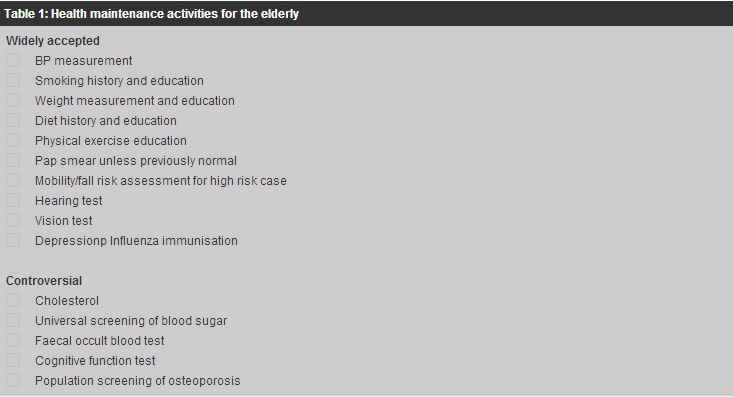Check Pap smear unless previously normal
The height and width of the screenshot is (397, 733).
(x=13, y=160)
